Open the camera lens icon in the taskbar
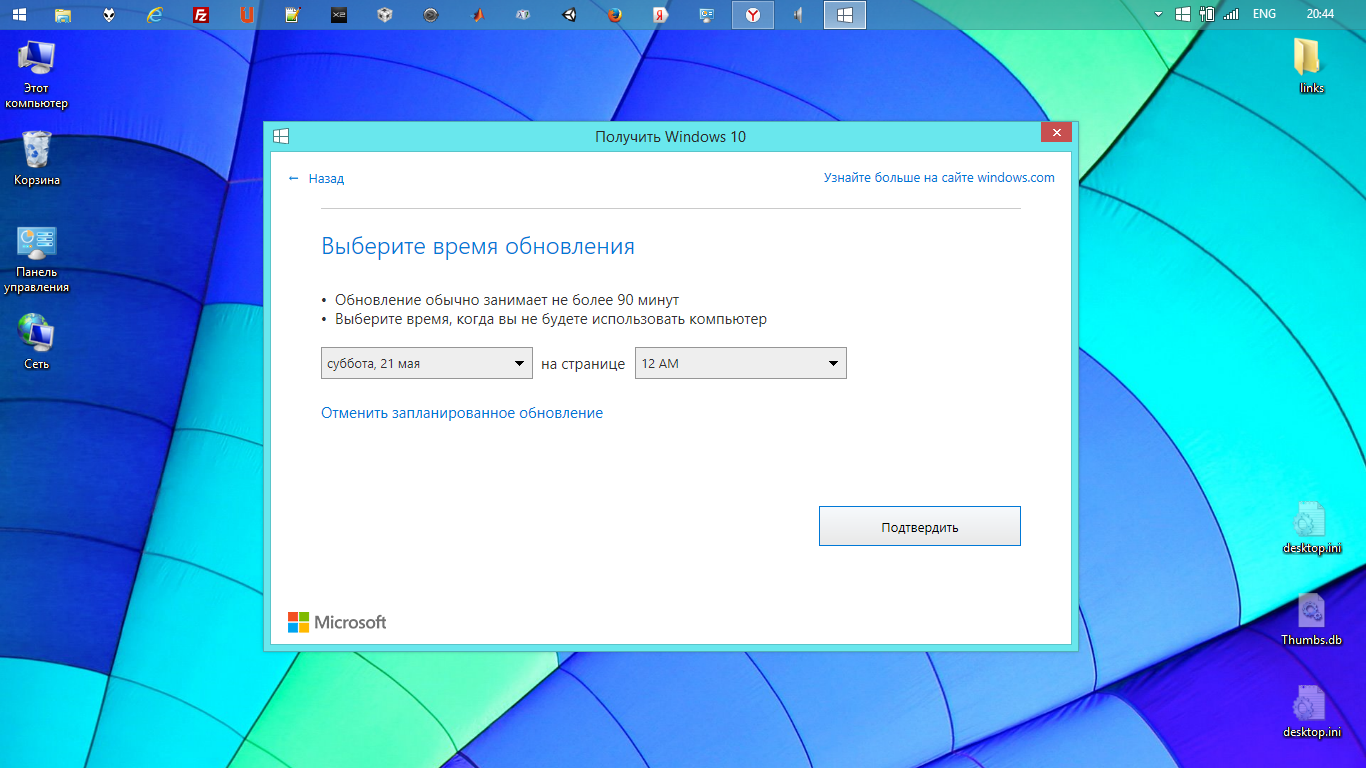 tap(431, 15)
